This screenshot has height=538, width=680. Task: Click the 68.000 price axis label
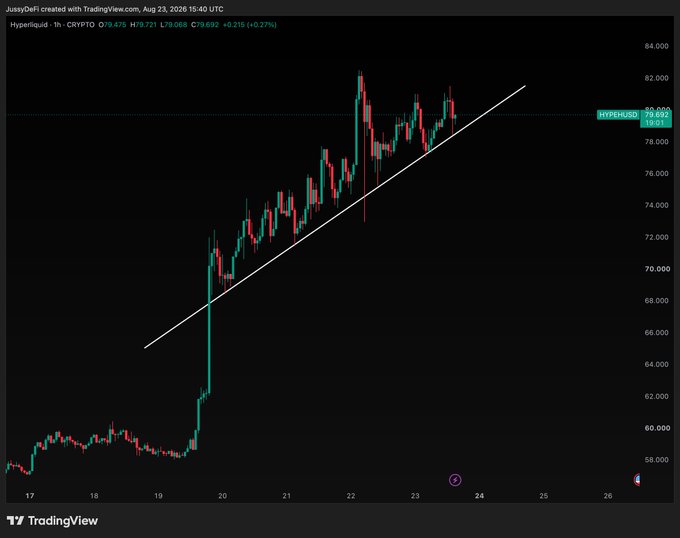click(657, 300)
